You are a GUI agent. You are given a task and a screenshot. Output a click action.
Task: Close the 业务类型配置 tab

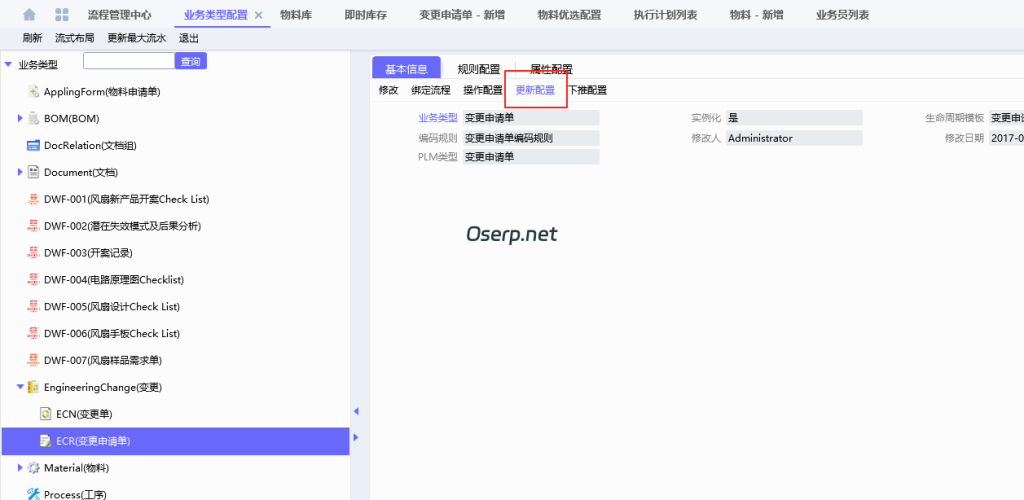click(258, 15)
